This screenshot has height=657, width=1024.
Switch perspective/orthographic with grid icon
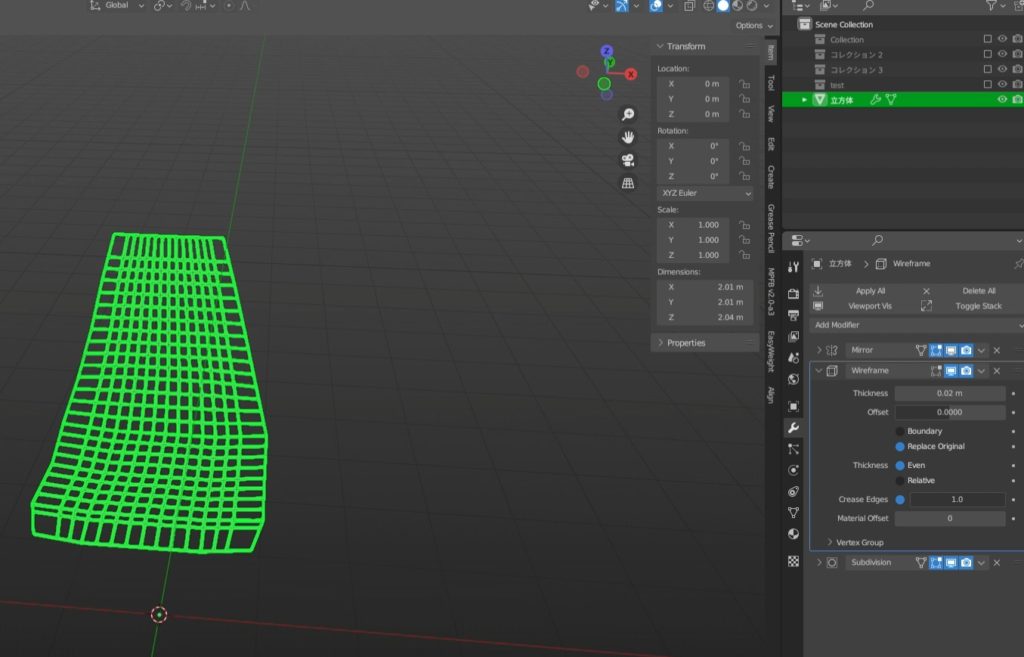628,183
